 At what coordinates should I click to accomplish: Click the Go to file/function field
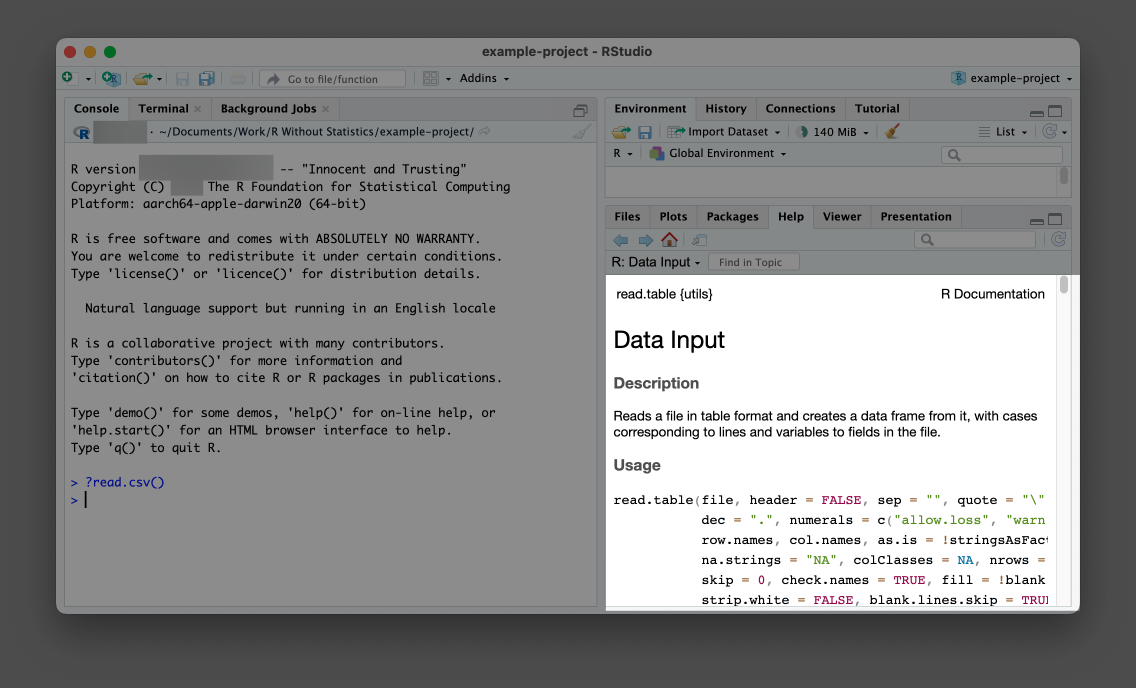(335, 77)
